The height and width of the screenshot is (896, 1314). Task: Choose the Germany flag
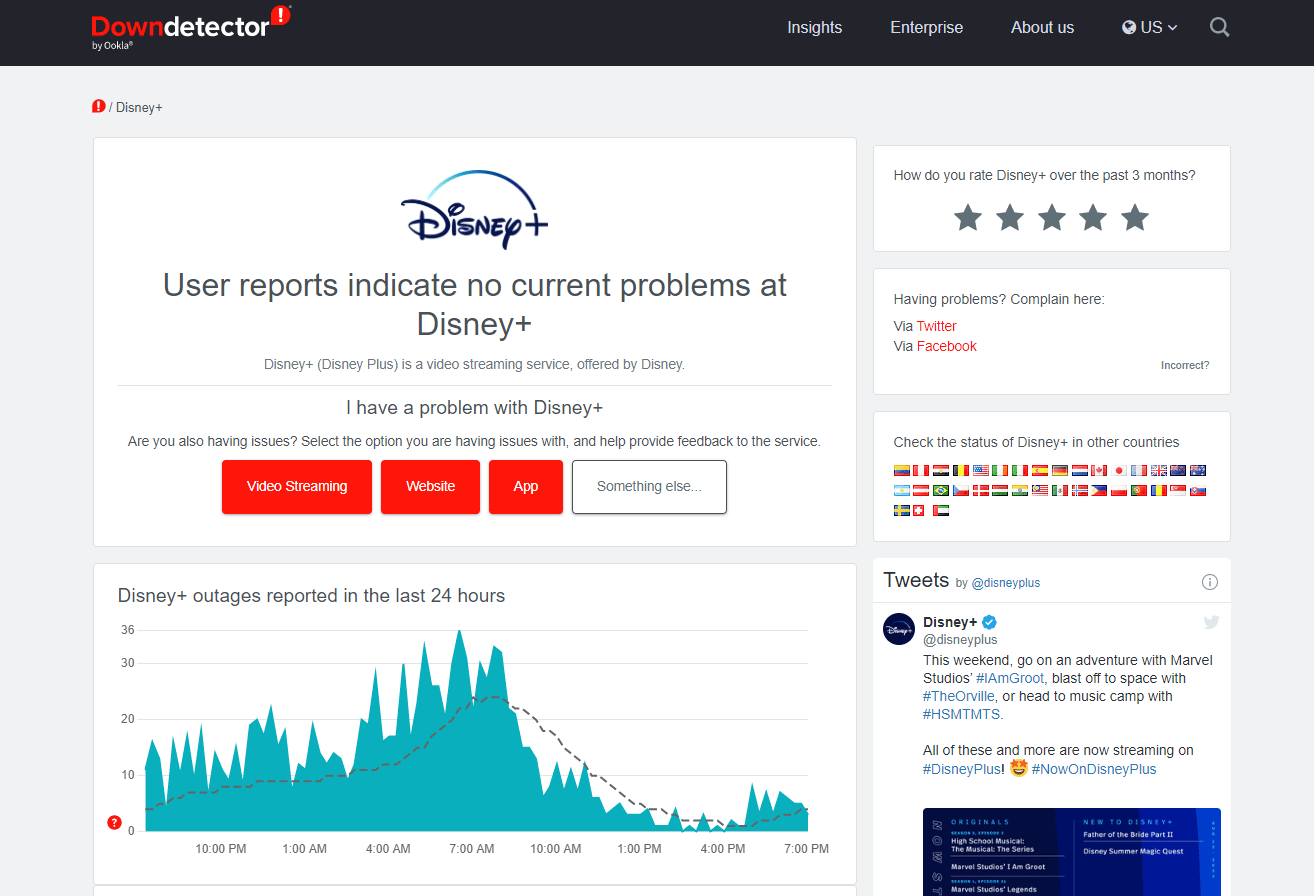click(x=1060, y=470)
